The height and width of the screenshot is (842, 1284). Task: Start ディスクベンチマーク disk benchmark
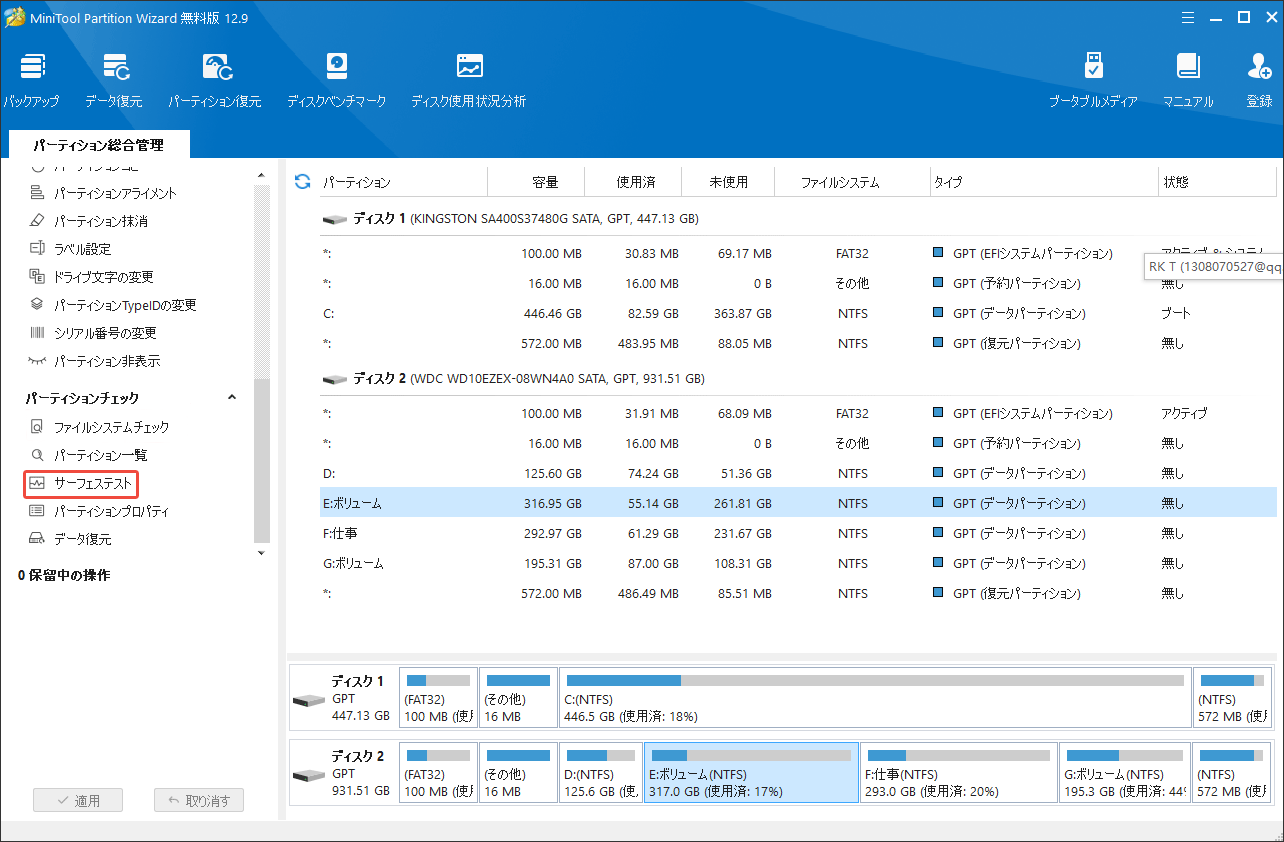[336, 80]
